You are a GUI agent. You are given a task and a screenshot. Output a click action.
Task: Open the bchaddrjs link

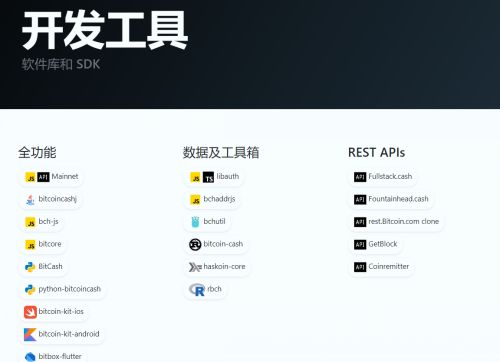click(219, 199)
